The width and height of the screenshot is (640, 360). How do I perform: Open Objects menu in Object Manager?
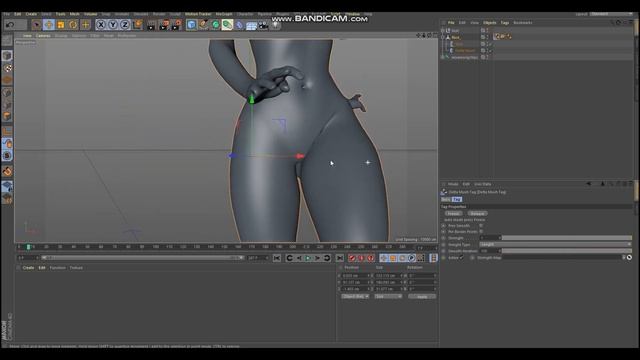point(489,23)
